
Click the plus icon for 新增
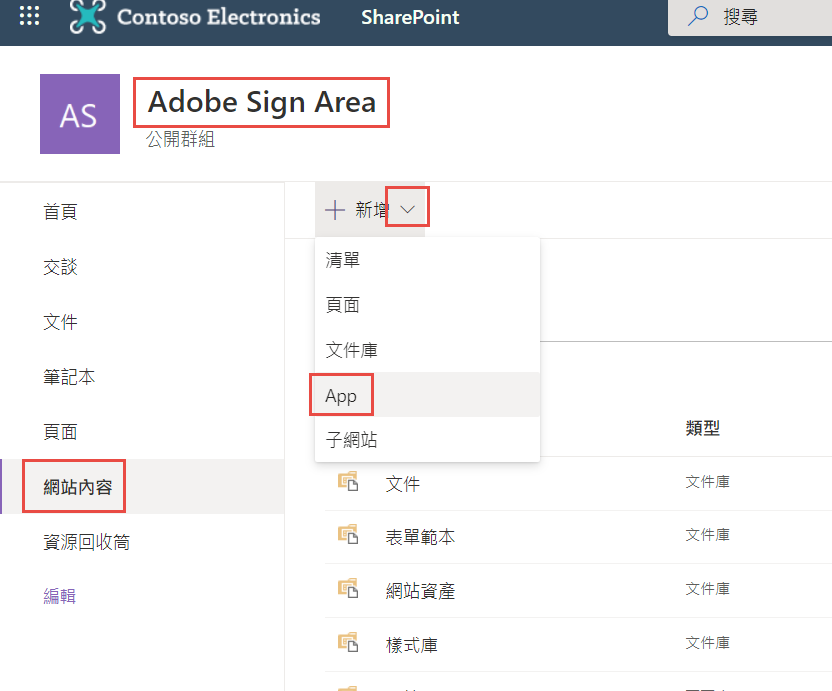pyautogui.click(x=335, y=209)
